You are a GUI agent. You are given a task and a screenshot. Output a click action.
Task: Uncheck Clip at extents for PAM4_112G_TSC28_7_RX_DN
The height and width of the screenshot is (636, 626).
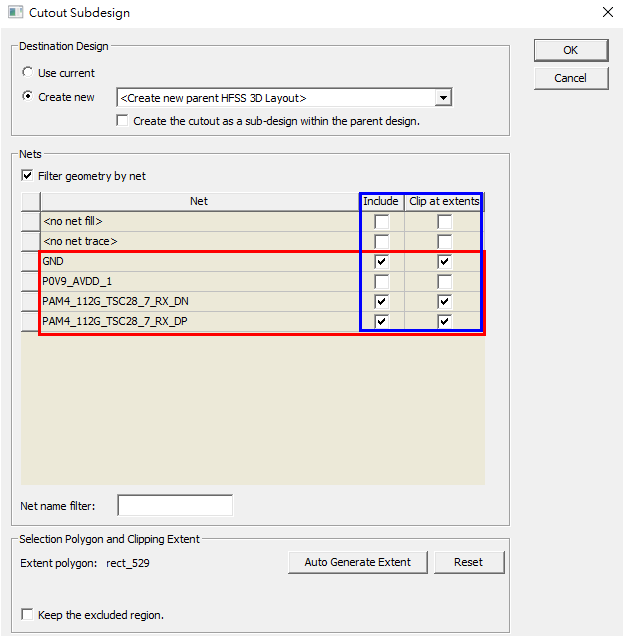(444, 301)
